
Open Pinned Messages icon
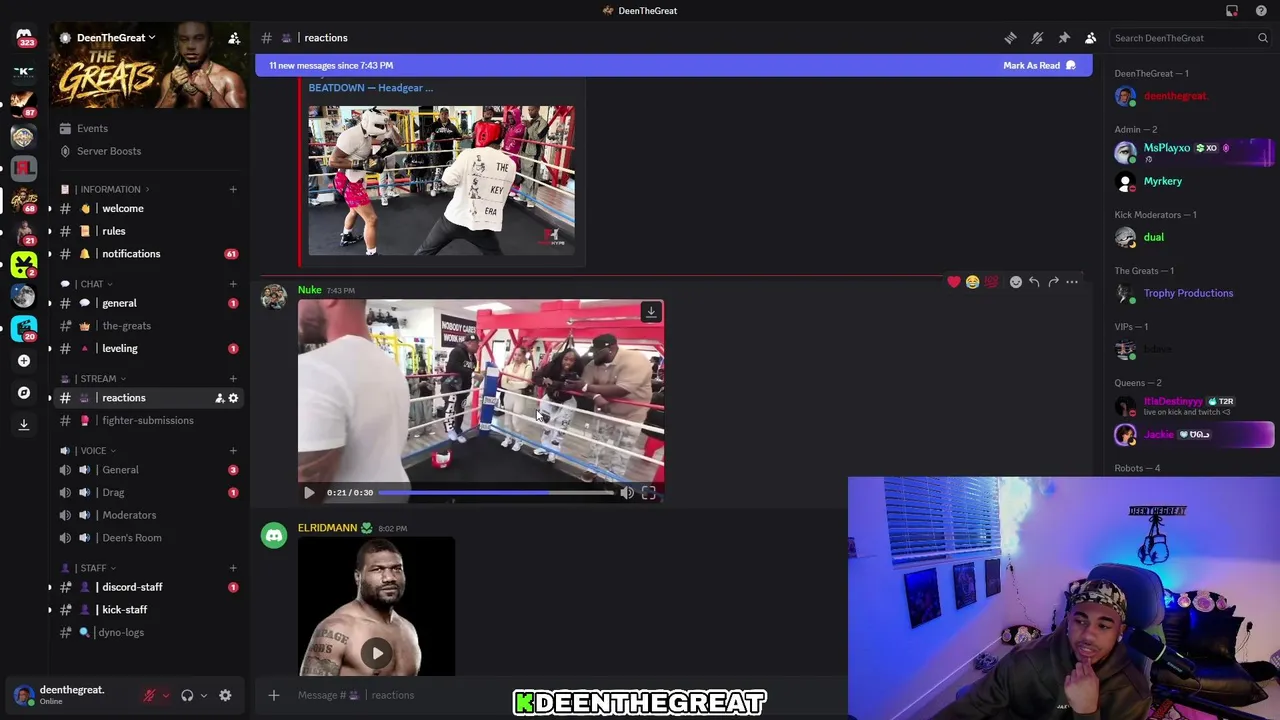(x=1064, y=38)
